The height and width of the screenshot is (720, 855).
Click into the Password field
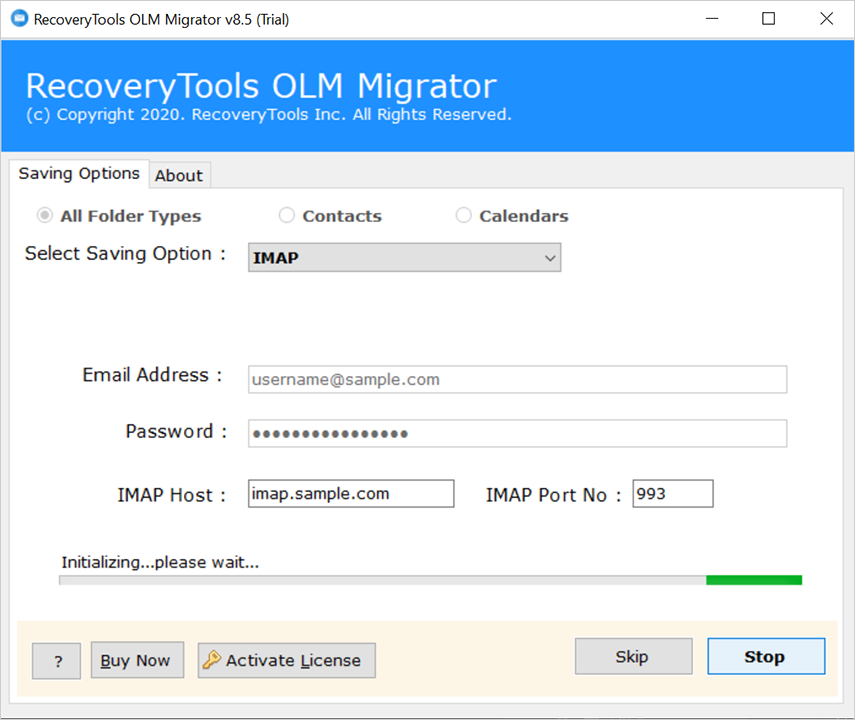pyautogui.click(x=517, y=434)
